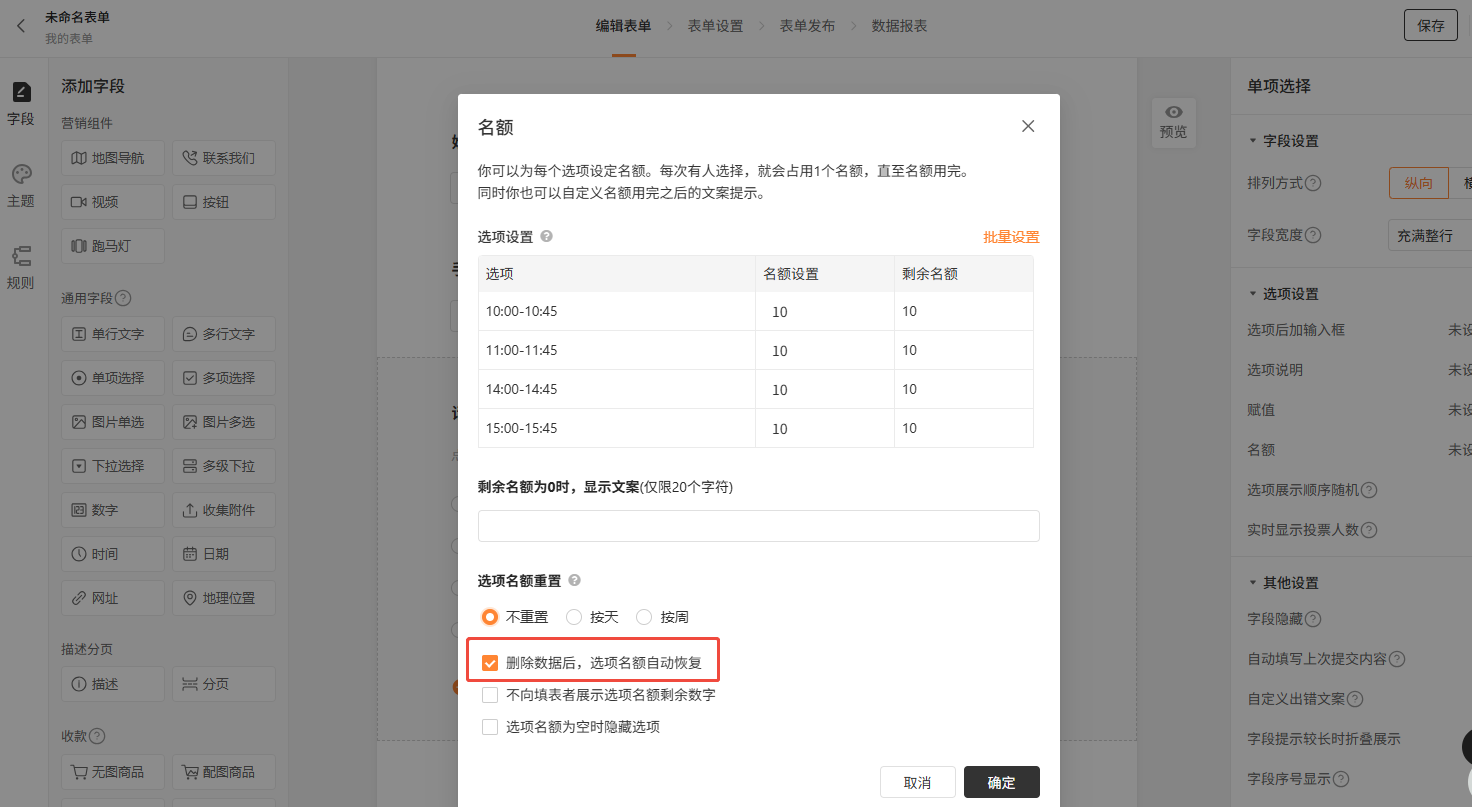Viewport: 1472px width, 807px height.
Task: Close the 名额 dialog with X
Action: 1027,126
